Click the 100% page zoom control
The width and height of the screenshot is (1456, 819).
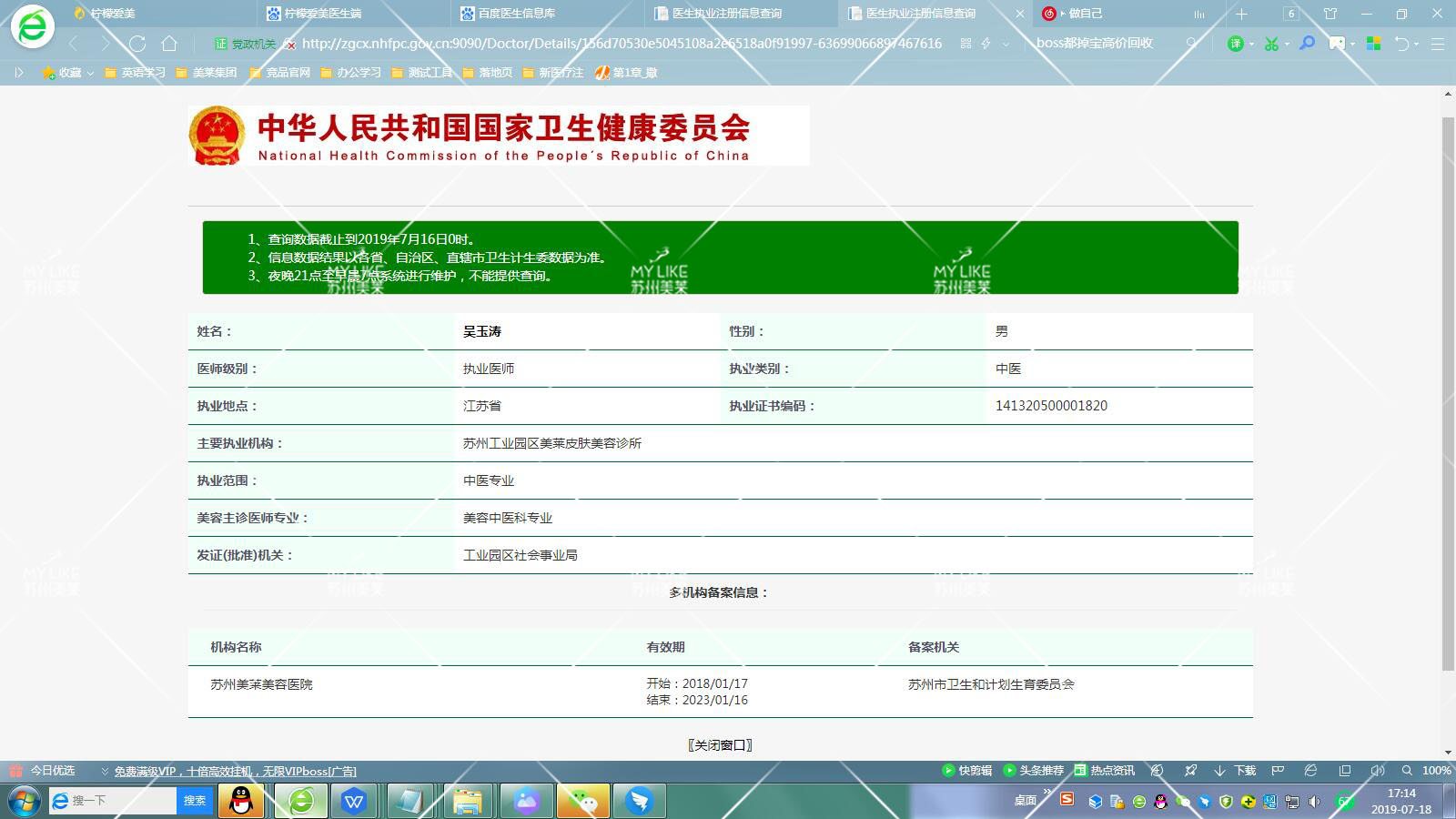coord(1435,771)
